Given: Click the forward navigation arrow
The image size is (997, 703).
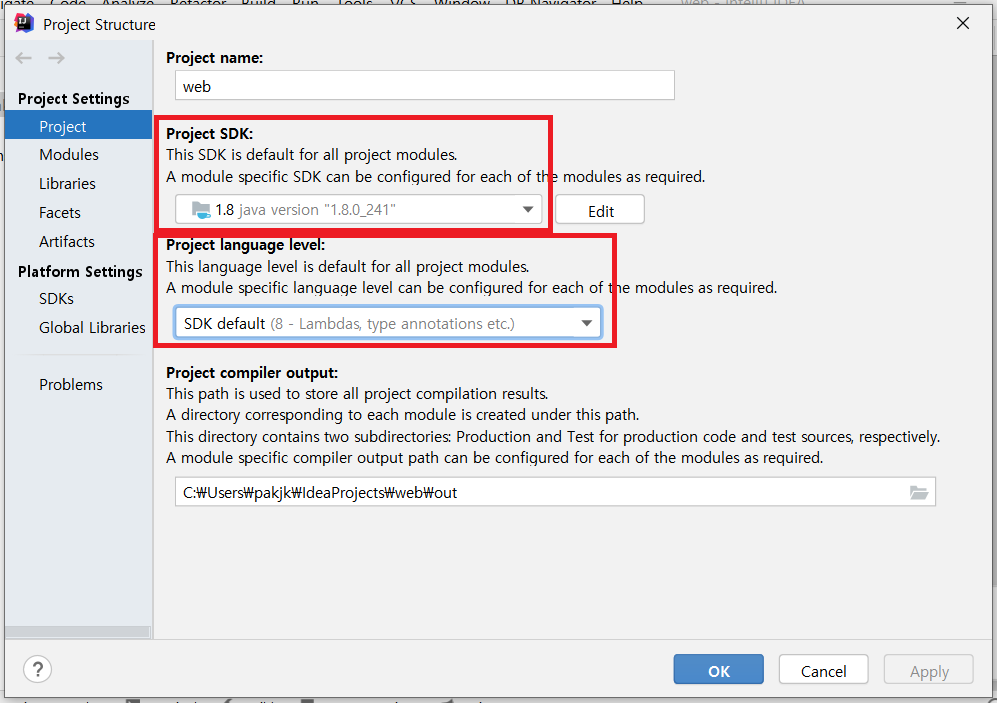Looking at the screenshot, I should click(57, 58).
